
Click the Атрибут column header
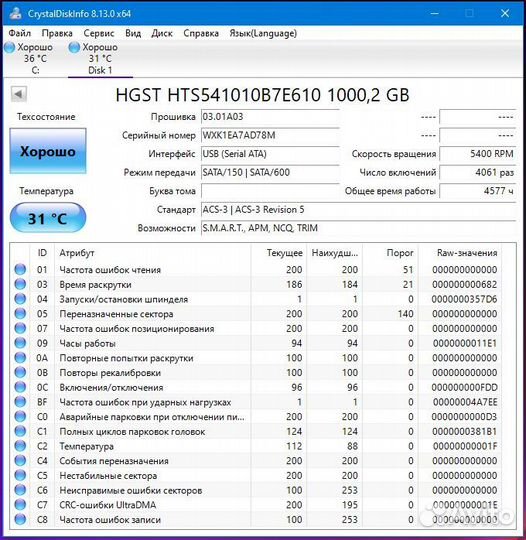pyautogui.click(x=153, y=253)
